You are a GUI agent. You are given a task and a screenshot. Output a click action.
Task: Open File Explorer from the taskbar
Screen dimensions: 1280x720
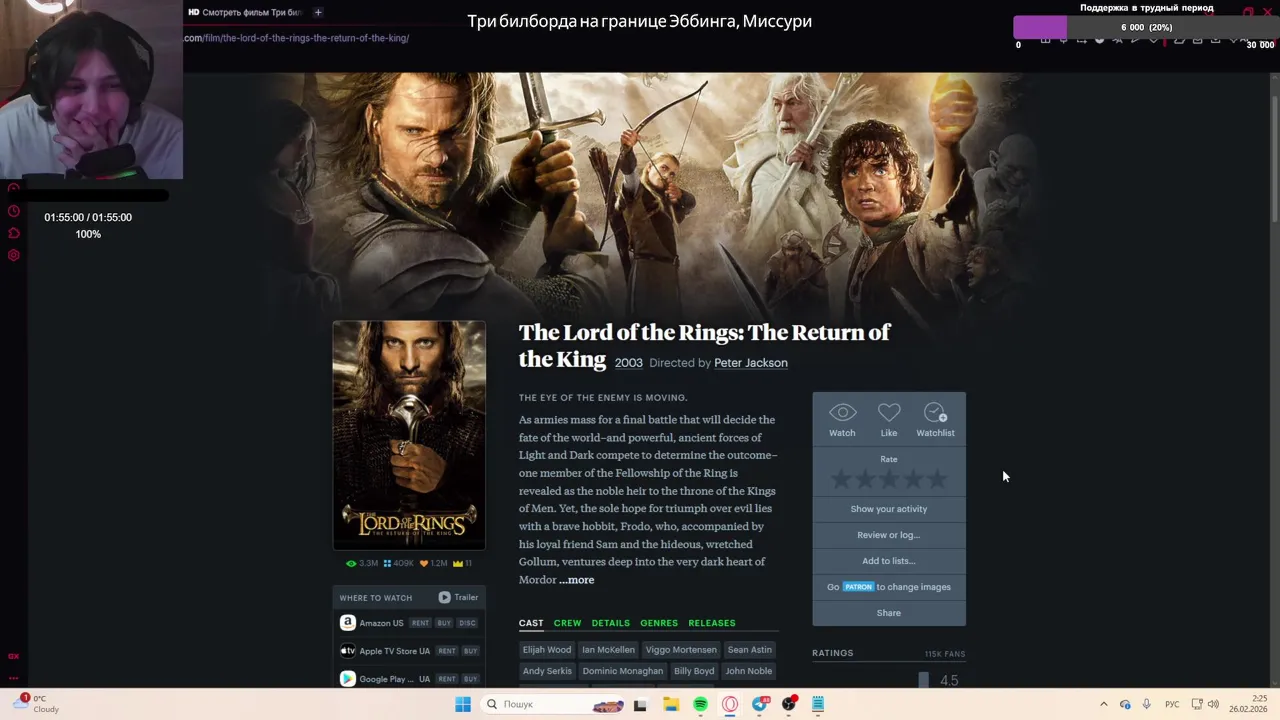670,704
